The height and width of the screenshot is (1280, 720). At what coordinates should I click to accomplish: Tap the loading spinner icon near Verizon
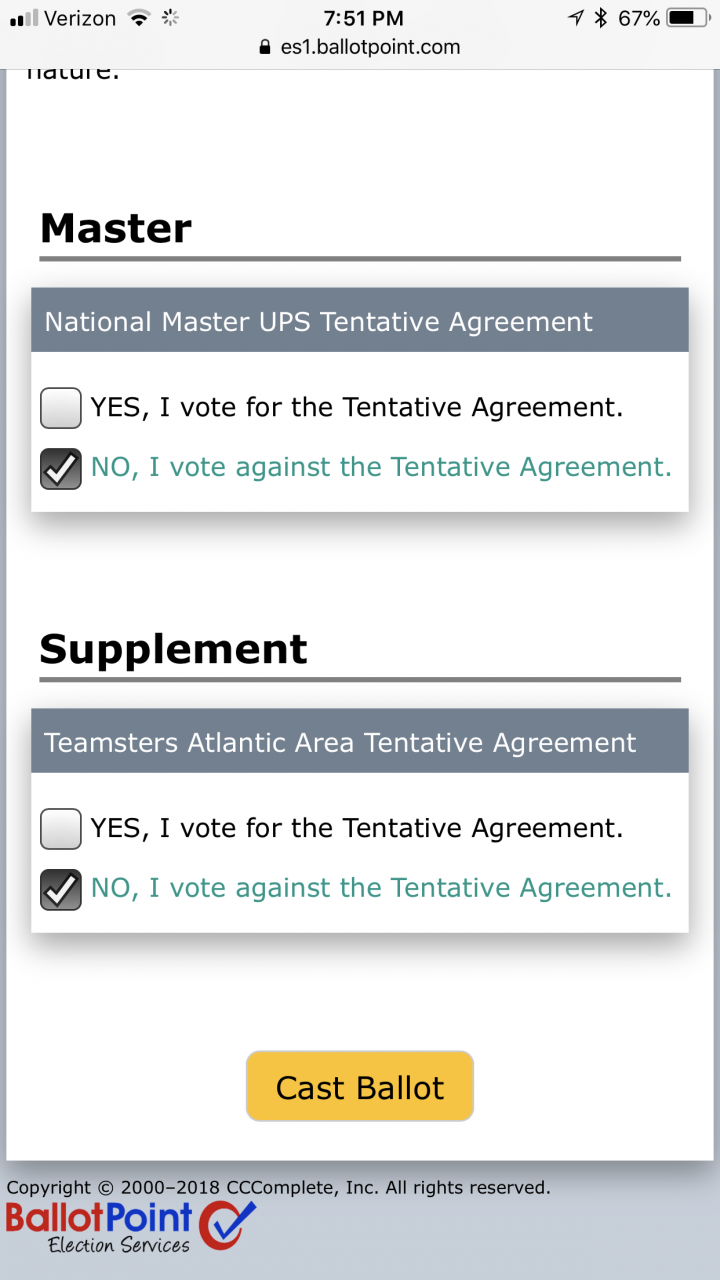point(170,17)
